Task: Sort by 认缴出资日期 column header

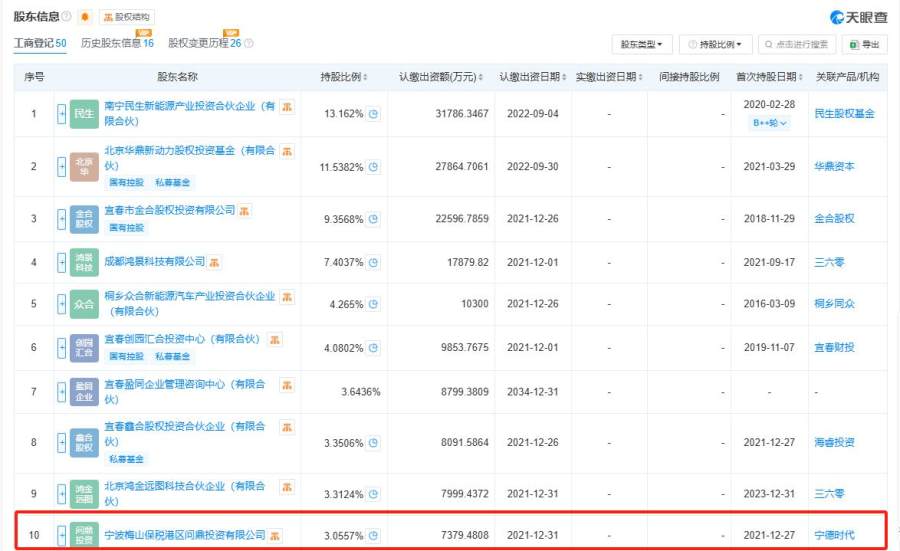Action: (533, 77)
